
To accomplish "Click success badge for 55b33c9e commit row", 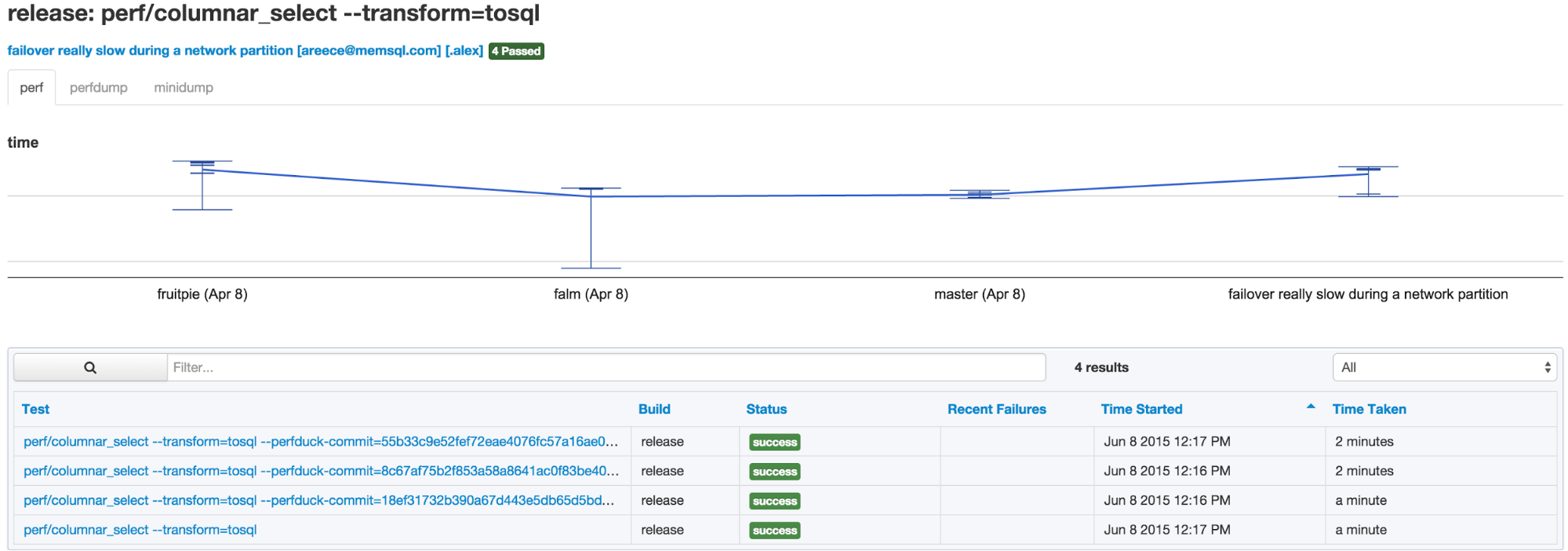I will point(774,442).
